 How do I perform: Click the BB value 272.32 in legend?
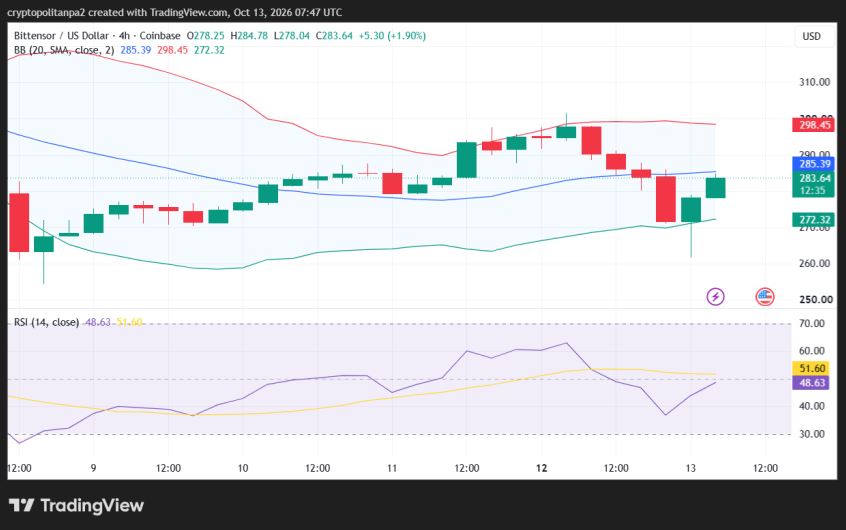tap(209, 50)
